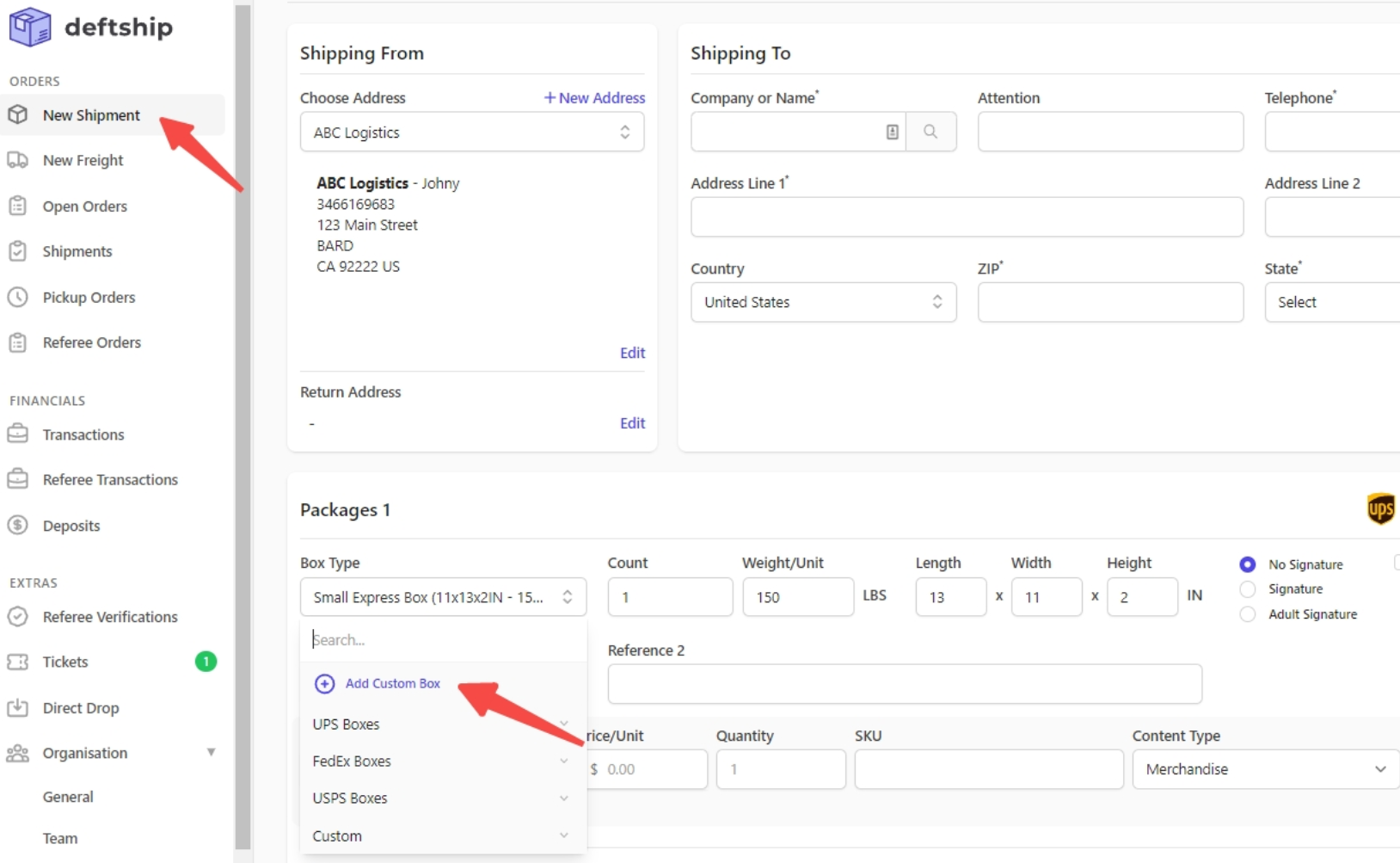Click the Height field showing 2
This screenshot has height=863, width=1400.
click(x=1142, y=597)
